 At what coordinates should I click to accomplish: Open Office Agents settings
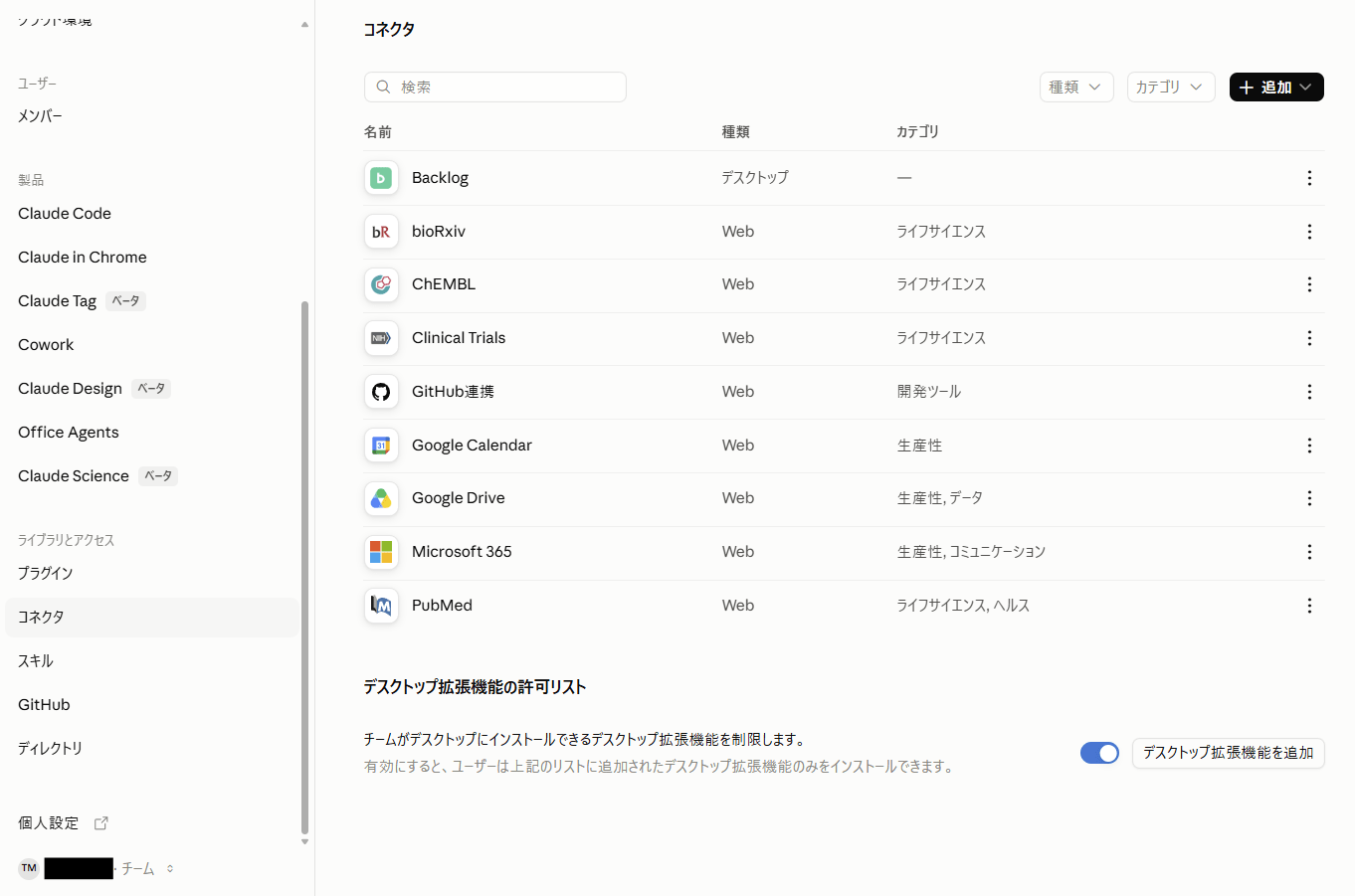pyautogui.click(x=69, y=433)
